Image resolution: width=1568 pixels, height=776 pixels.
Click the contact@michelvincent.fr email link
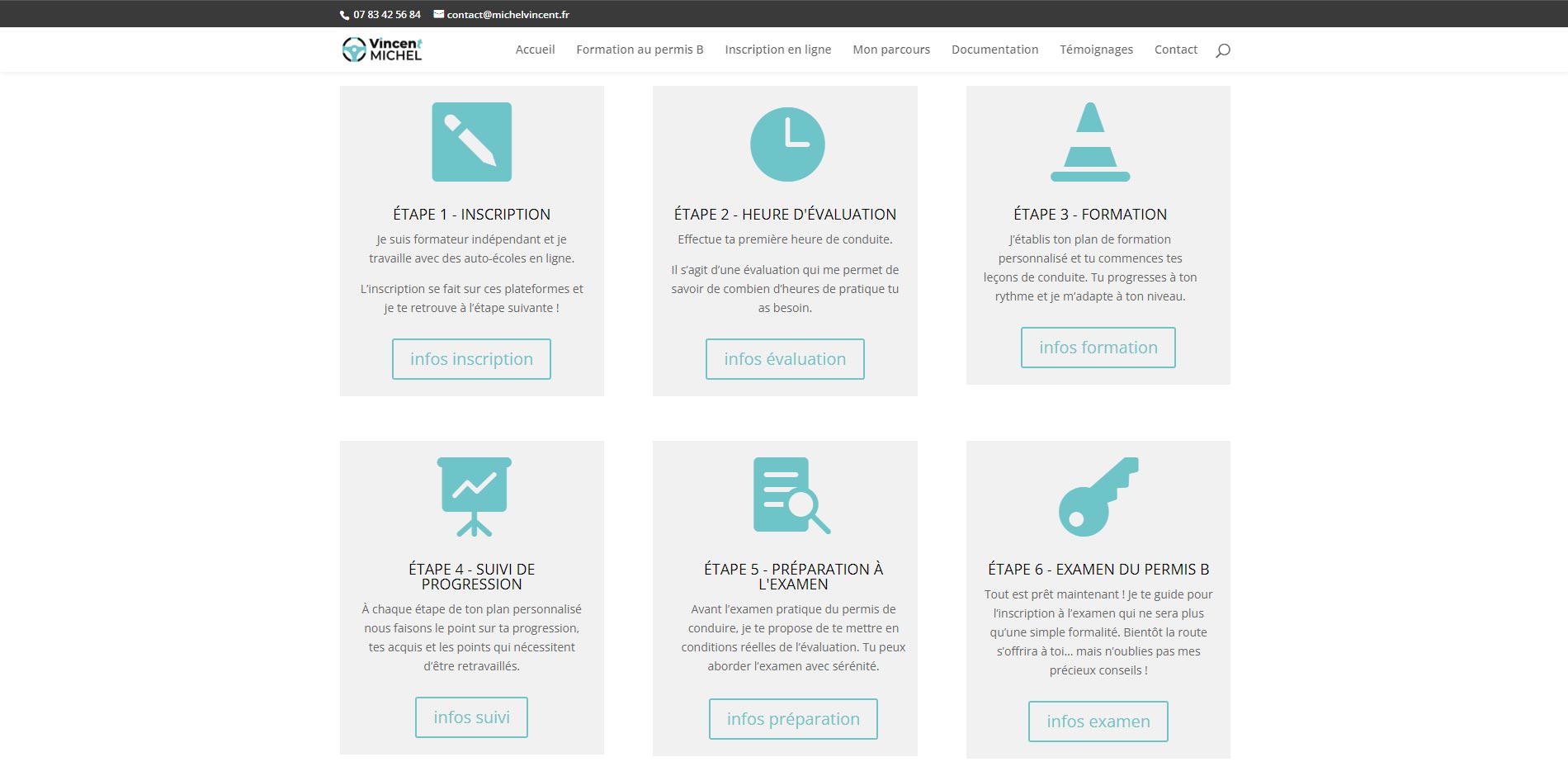click(x=508, y=15)
